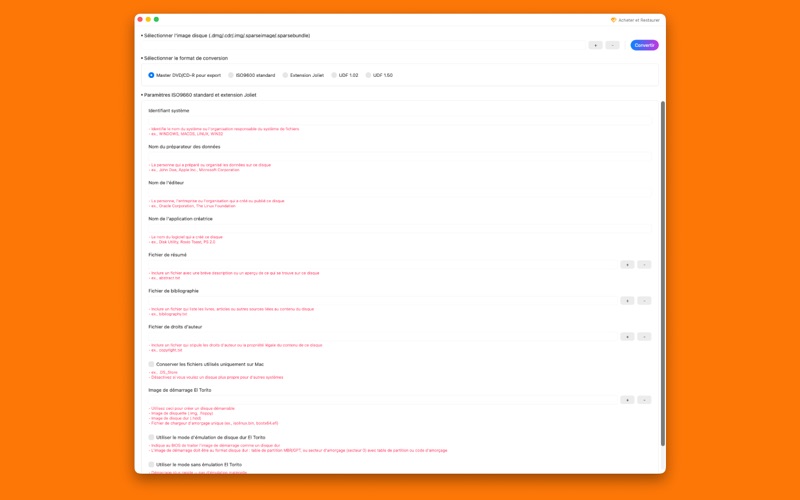The height and width of the screenshot is (500, 800).
Task: Select ISO9660 standard format
Action: [252, 75]
